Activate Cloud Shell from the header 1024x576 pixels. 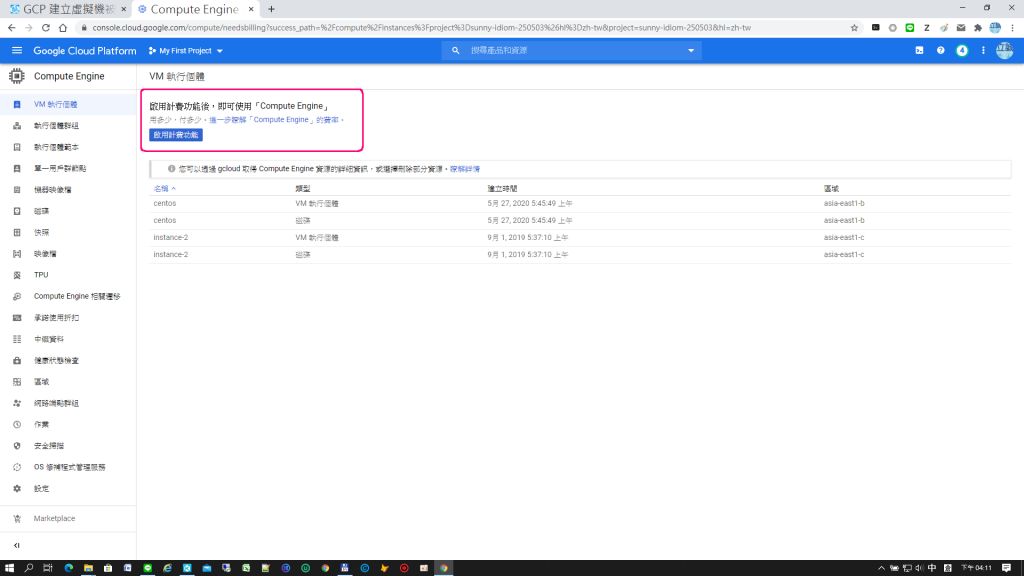pos(919,50)
